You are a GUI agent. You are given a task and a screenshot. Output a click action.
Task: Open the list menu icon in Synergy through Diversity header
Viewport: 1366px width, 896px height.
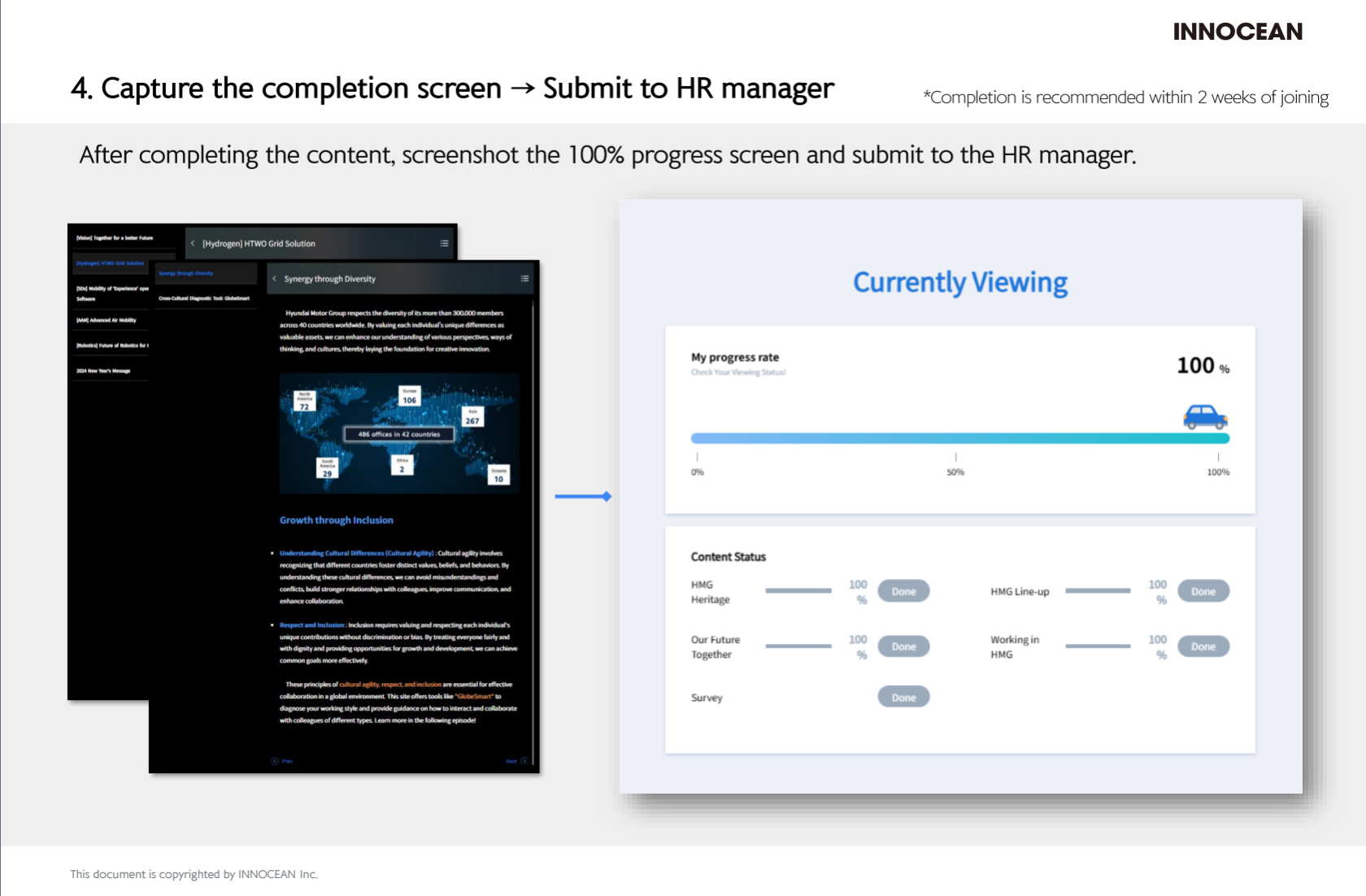tap(524, 279)
